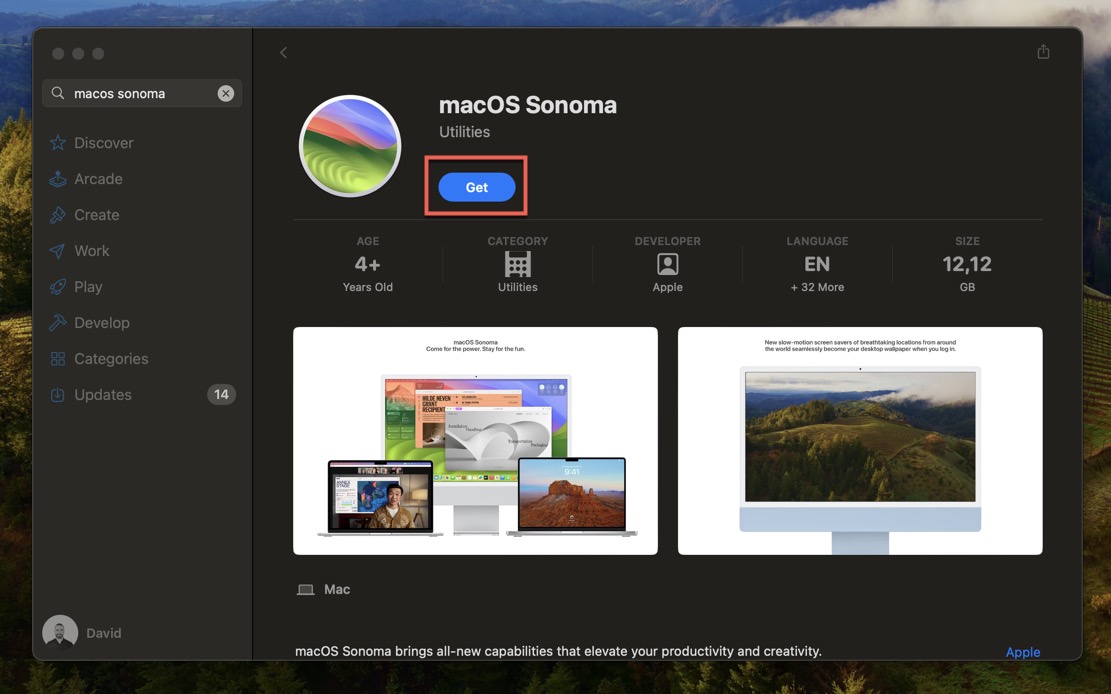Focus the 'macos sonoma' search field
Screen dimensions: 1111x694
click(142, 93)
